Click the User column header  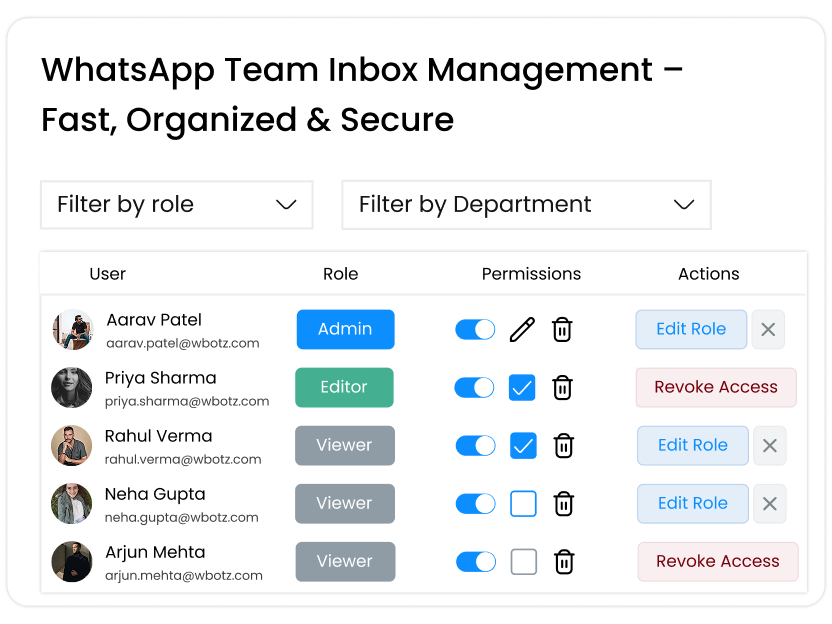coord(108,274)
